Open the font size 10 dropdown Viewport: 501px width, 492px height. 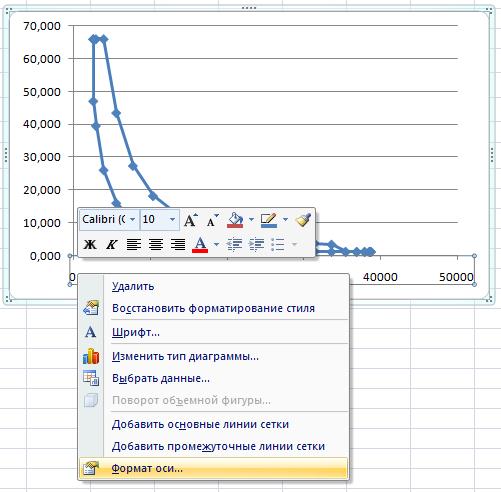pos(172,219)
